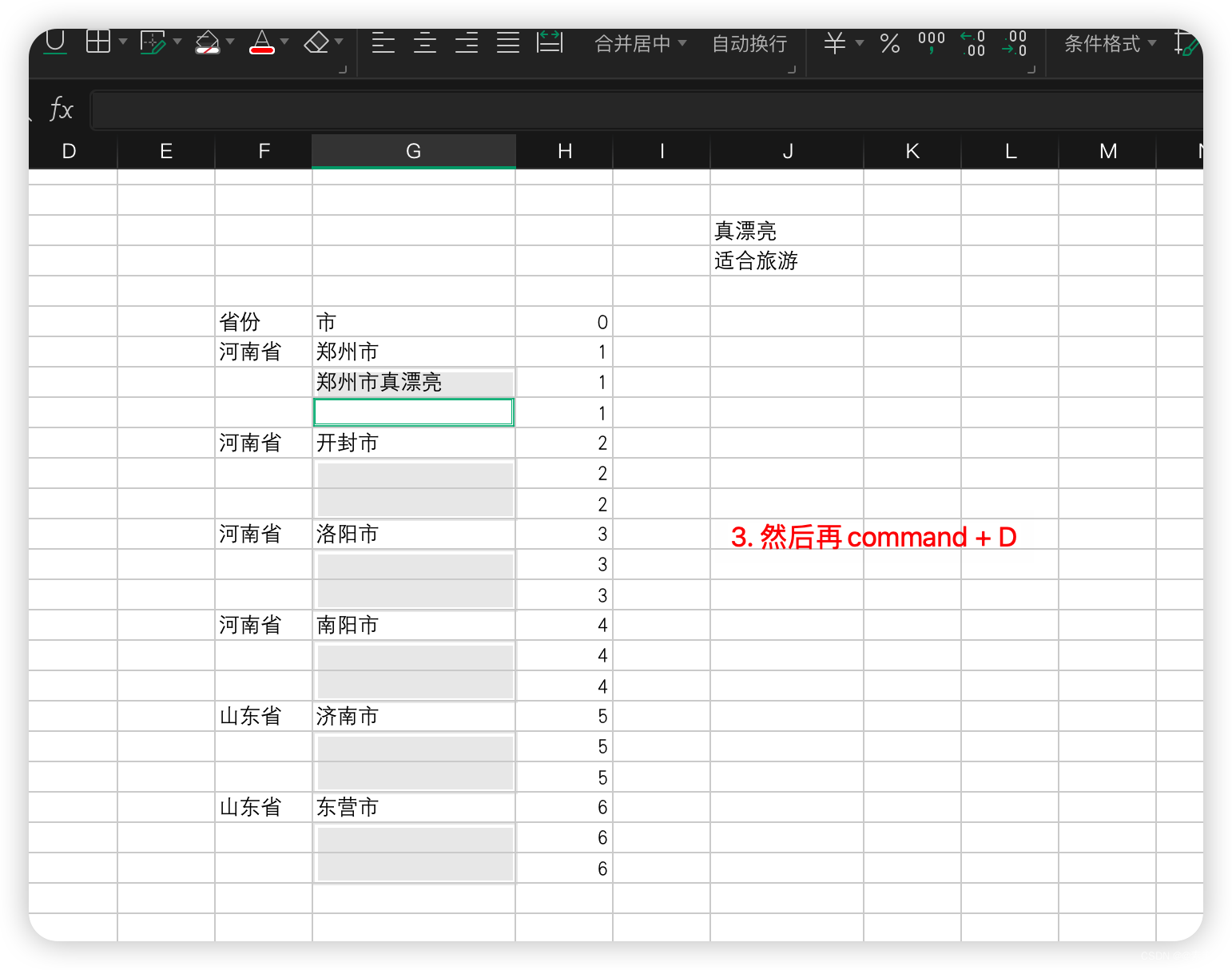Increase decimal places
The image size is (1232, 970).
point(973,43)
